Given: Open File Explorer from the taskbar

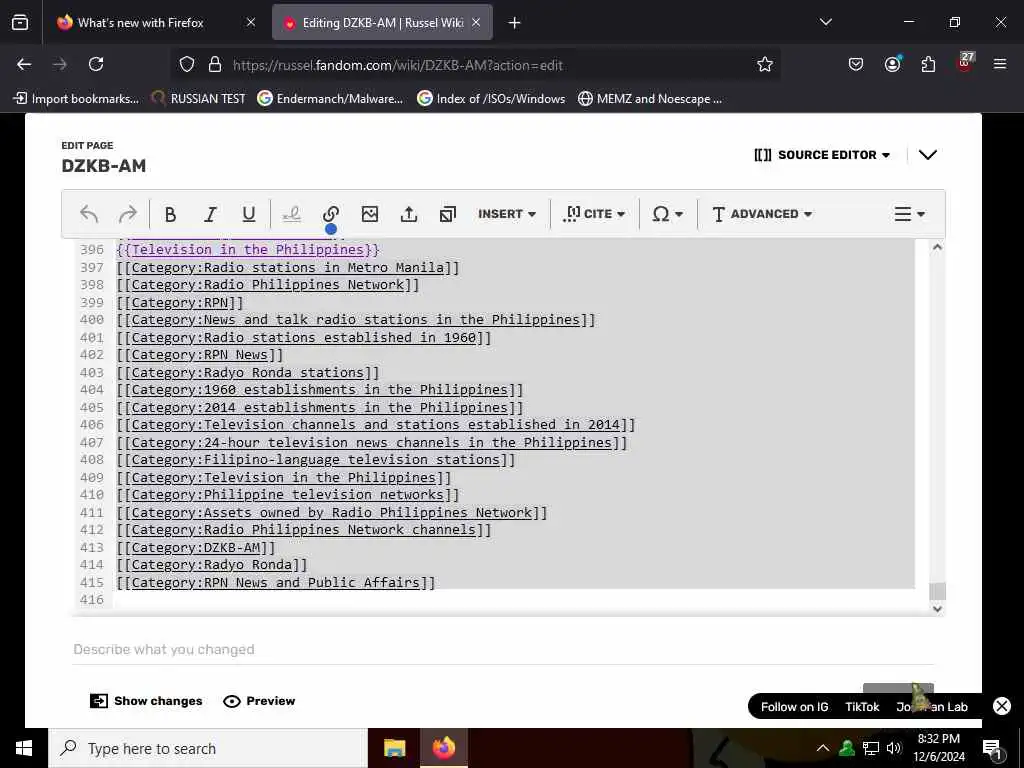Looking at the screenshot, I should tap(394, 748).
